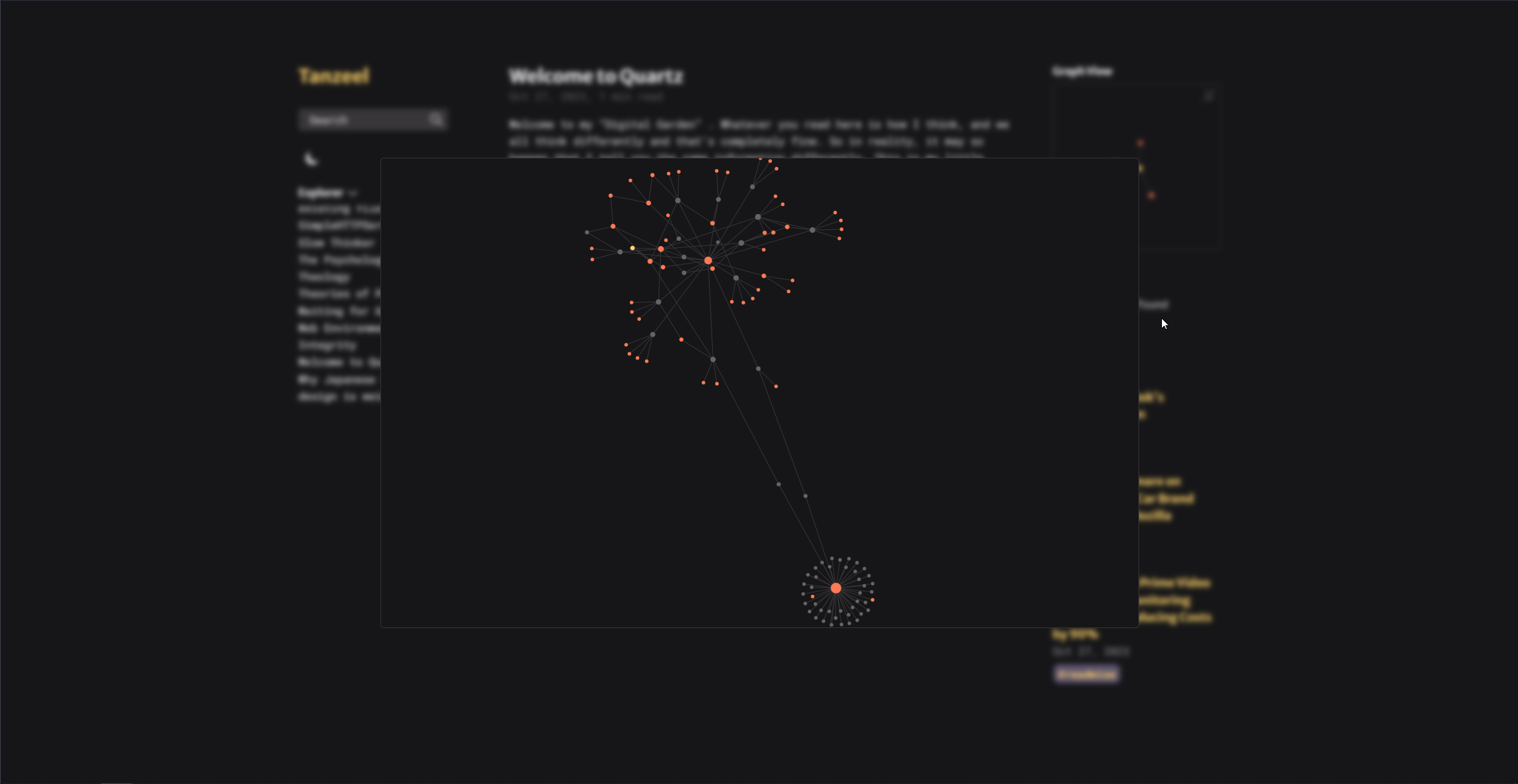This screenshot has width=1518, height=784.
Task: Click the purple tag pill under recent notes
Action: click(x=1086, y=673)
